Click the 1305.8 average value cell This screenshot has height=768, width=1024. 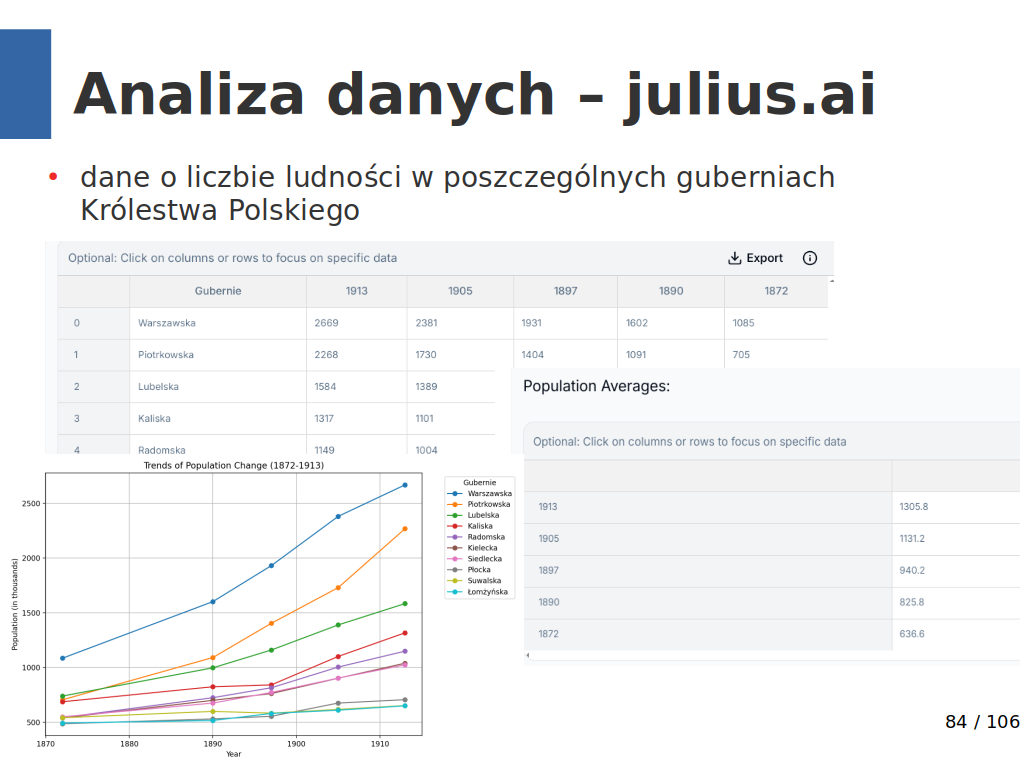pyautogui.click(x=914, y=507)
